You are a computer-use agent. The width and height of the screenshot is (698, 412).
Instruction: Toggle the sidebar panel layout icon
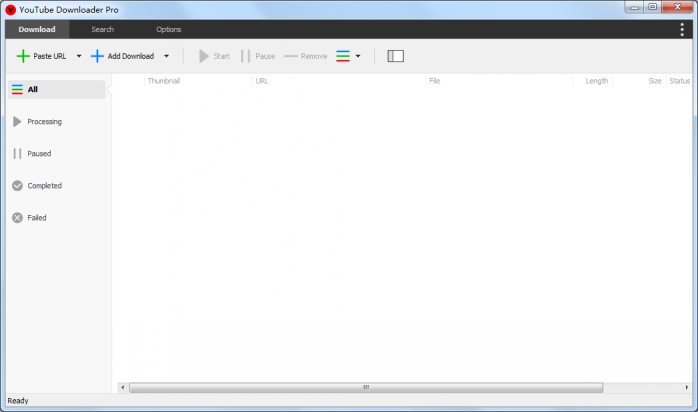point(395,56)
